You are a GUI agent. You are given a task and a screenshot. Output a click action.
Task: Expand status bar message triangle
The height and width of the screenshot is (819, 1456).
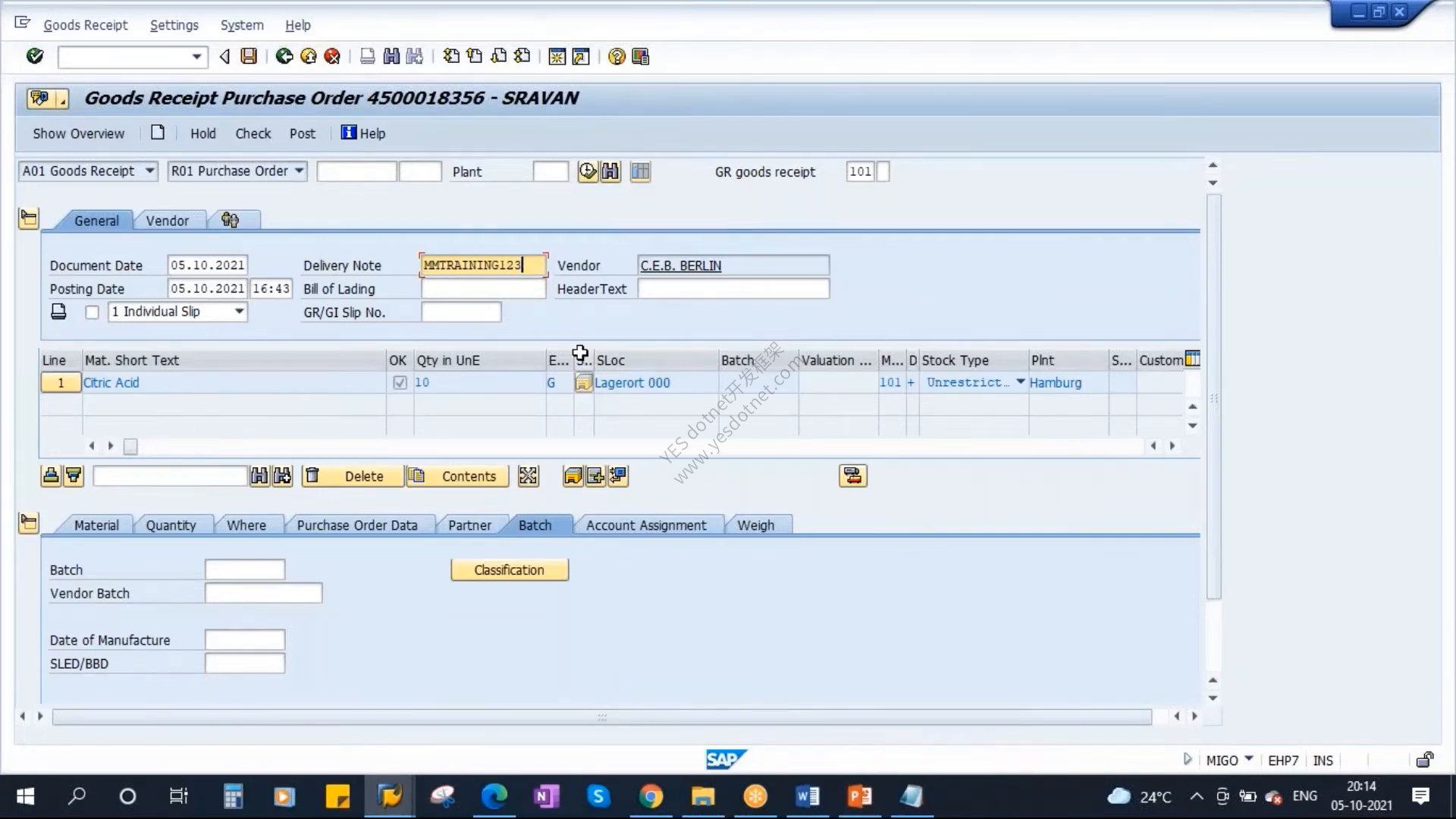1188,759
